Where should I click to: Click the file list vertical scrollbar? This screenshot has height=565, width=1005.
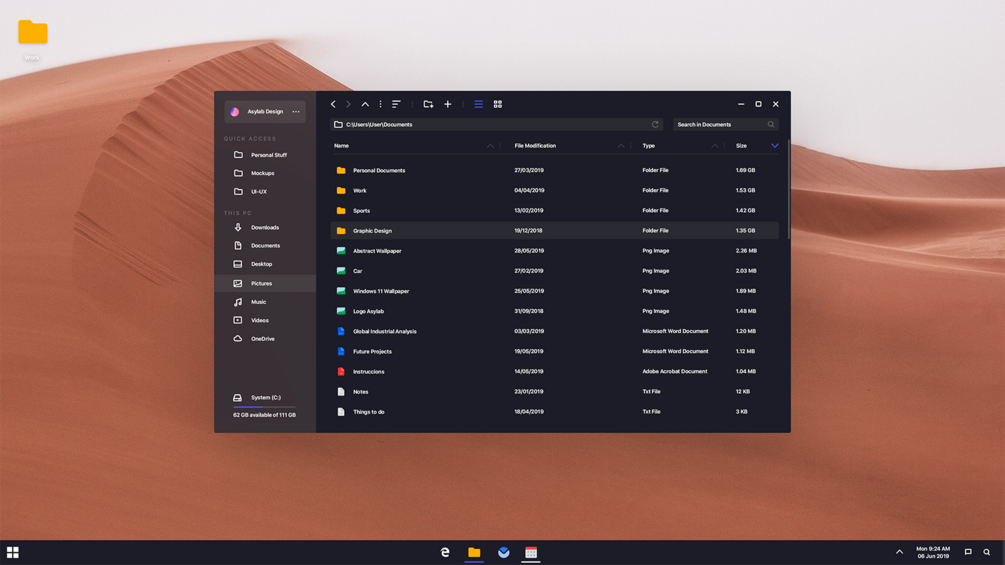tap(788, 189)
